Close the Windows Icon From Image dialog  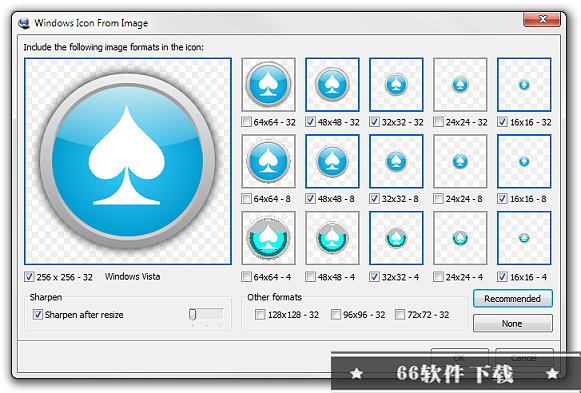[543, 19]
